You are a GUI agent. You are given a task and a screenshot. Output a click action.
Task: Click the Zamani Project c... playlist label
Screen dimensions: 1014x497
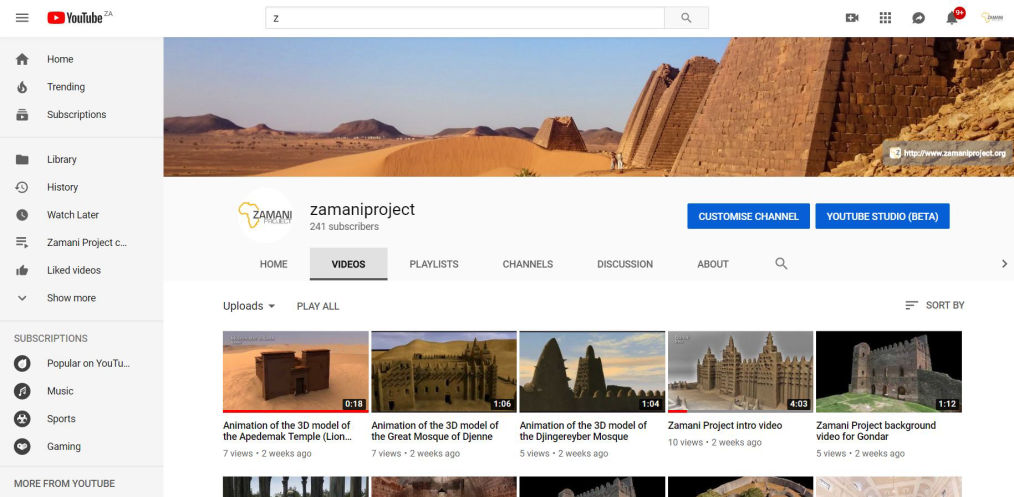pos(87,243)
